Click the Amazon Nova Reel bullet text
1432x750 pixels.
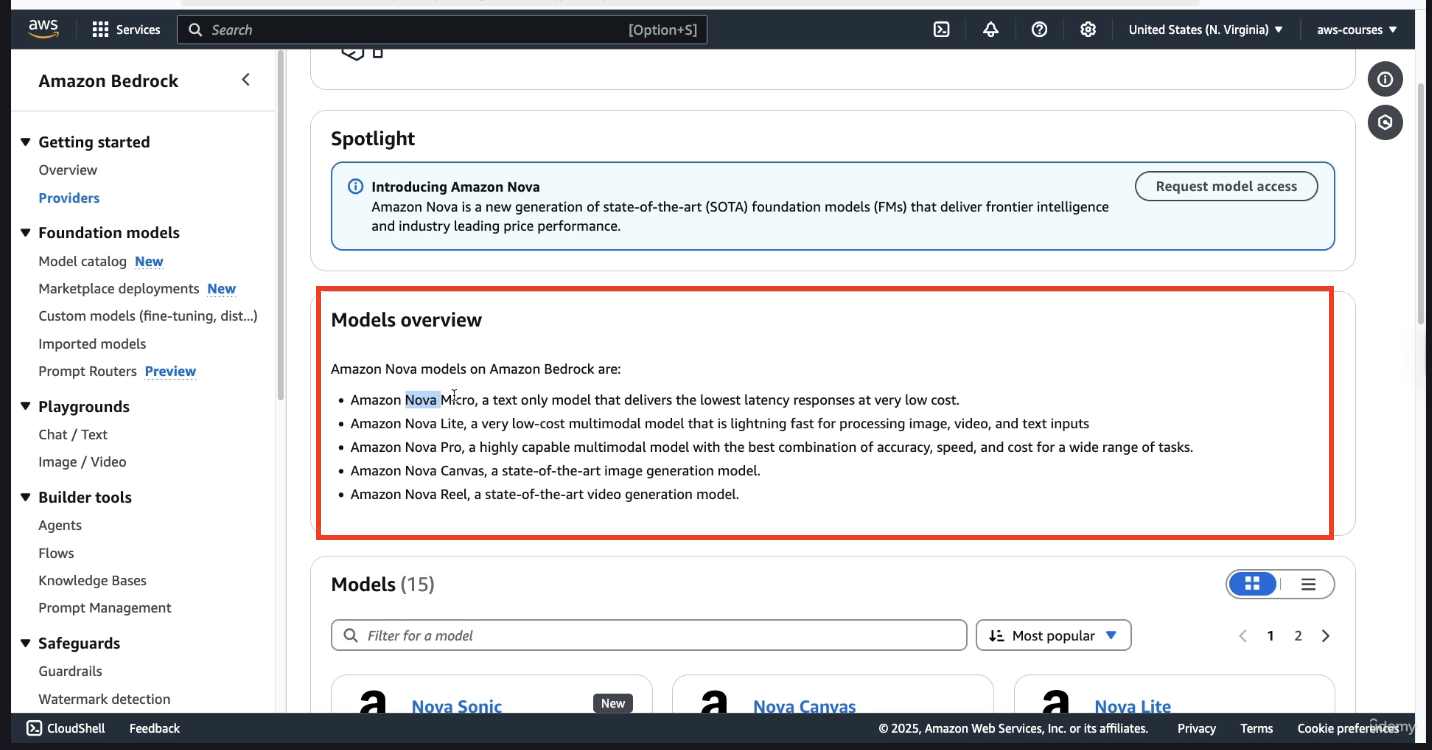544,494
